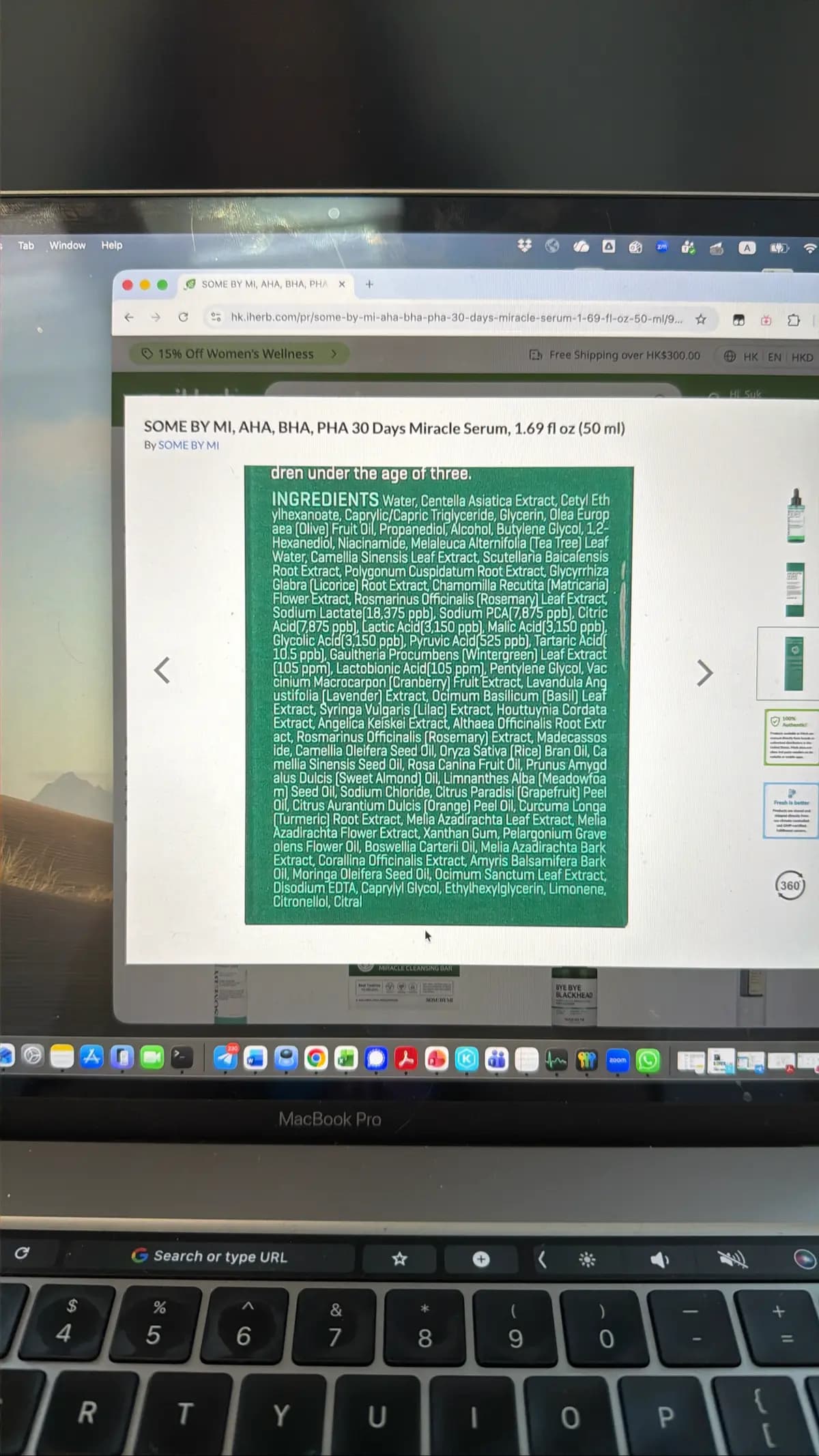Viewport: 819px width, 1456px height.
Task: Open the 100% Authentic info card
Action: [x=792, y=737]
